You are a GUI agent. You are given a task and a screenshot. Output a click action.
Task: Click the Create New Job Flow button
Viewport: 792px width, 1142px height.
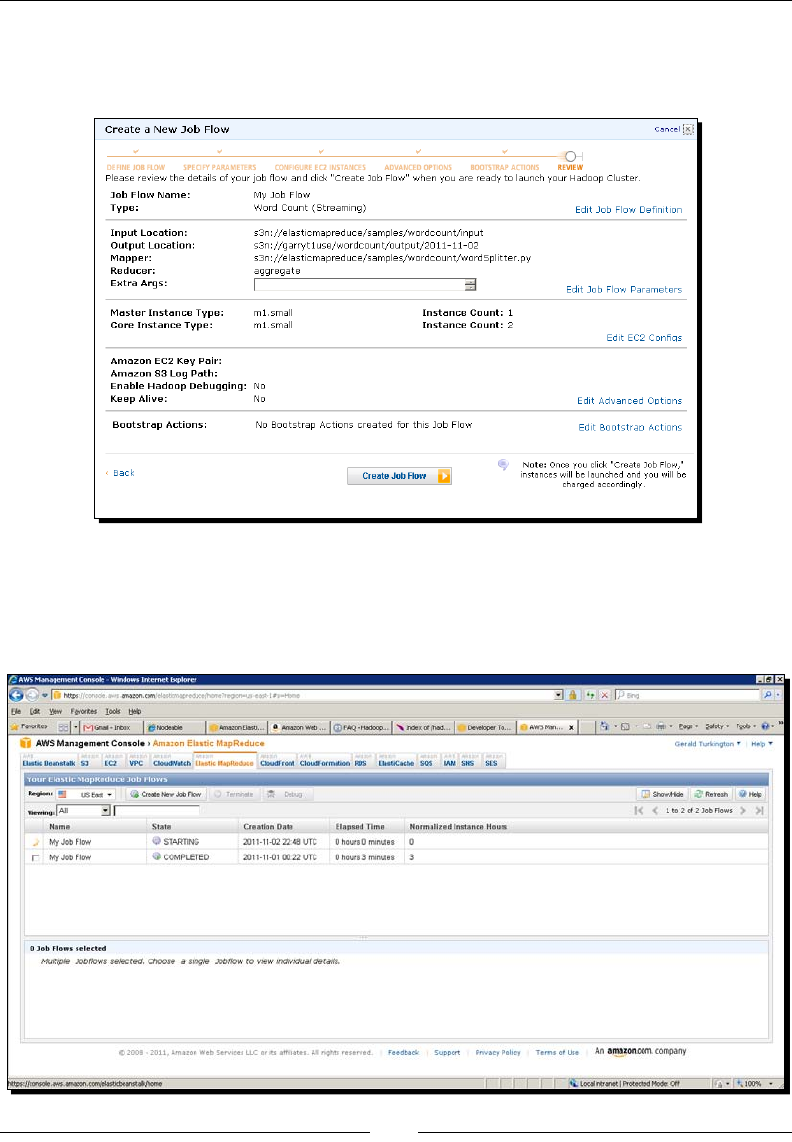(165, 795)
